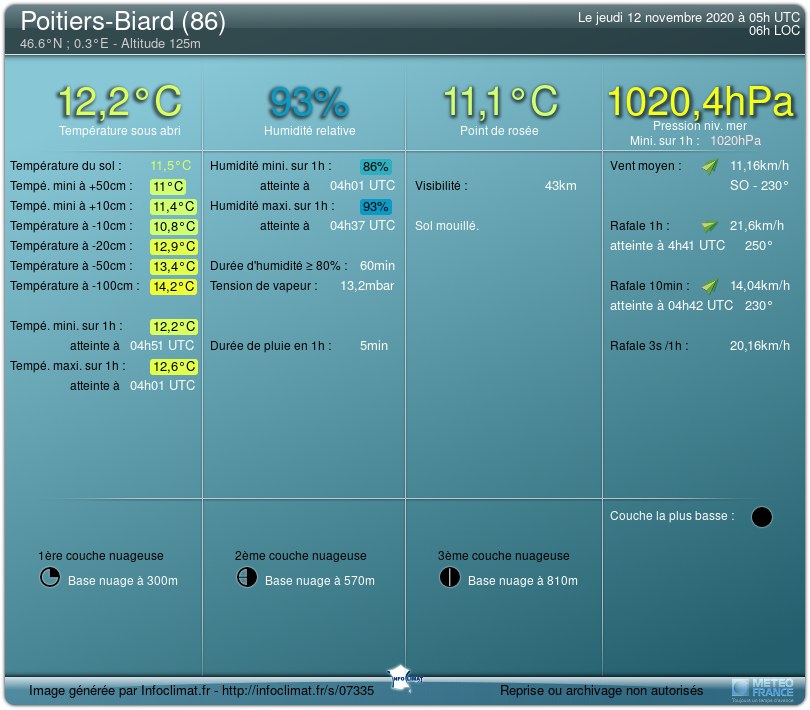Click the Température à -20cm value 12,9°C
This screenshot has height=710, width=810.
pyautogui.click(x=174, y=246)
